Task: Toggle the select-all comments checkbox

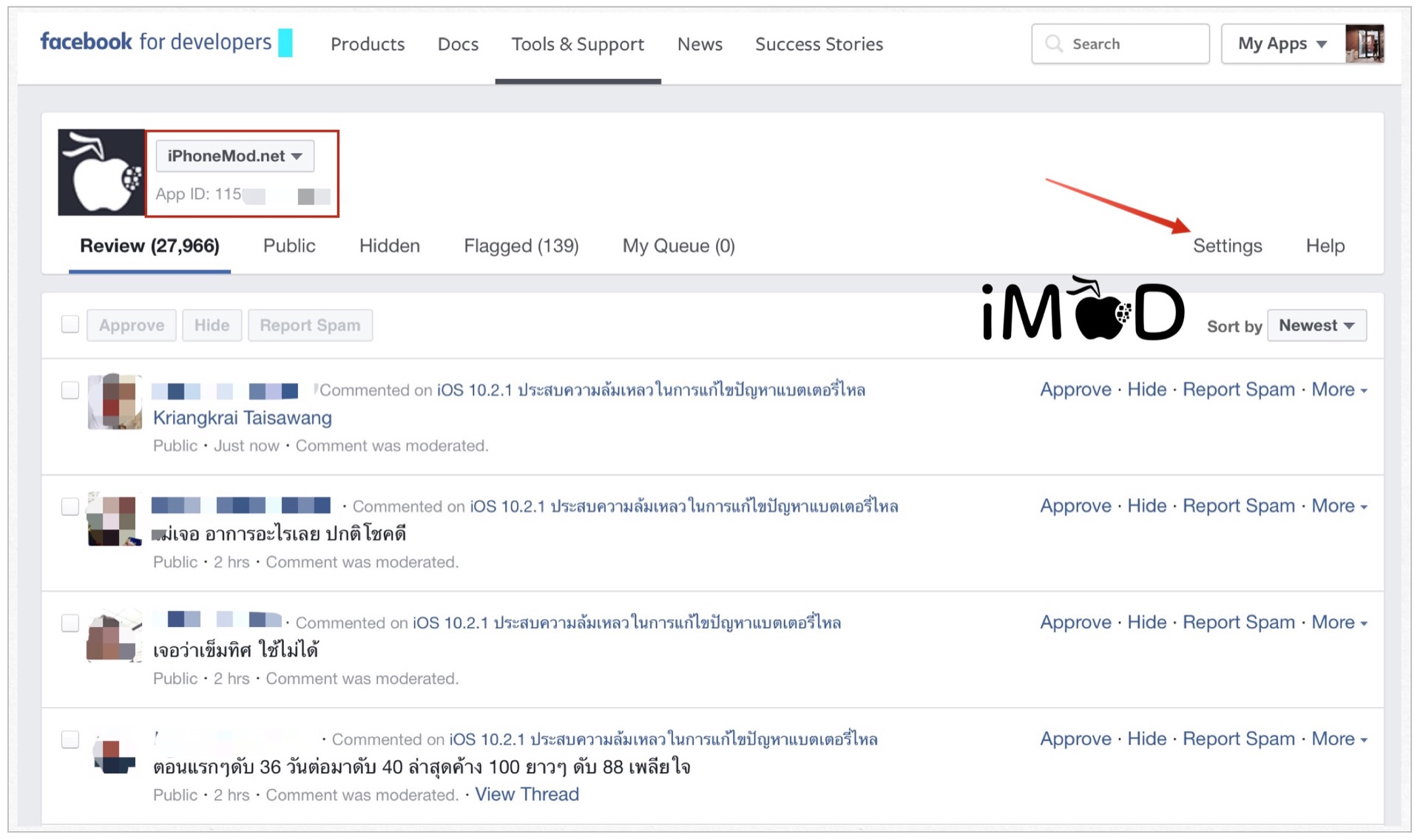Action: pyautogui.click(x=70, y=325)
